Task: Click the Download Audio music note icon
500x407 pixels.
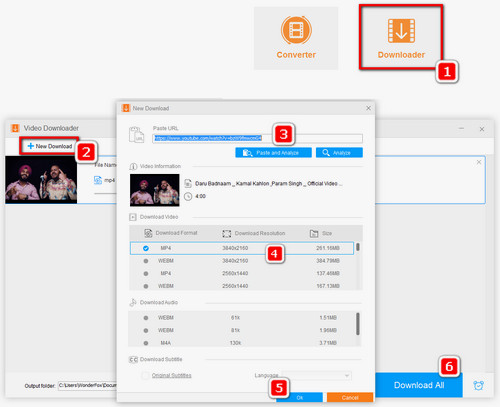Action: (133, 302)
